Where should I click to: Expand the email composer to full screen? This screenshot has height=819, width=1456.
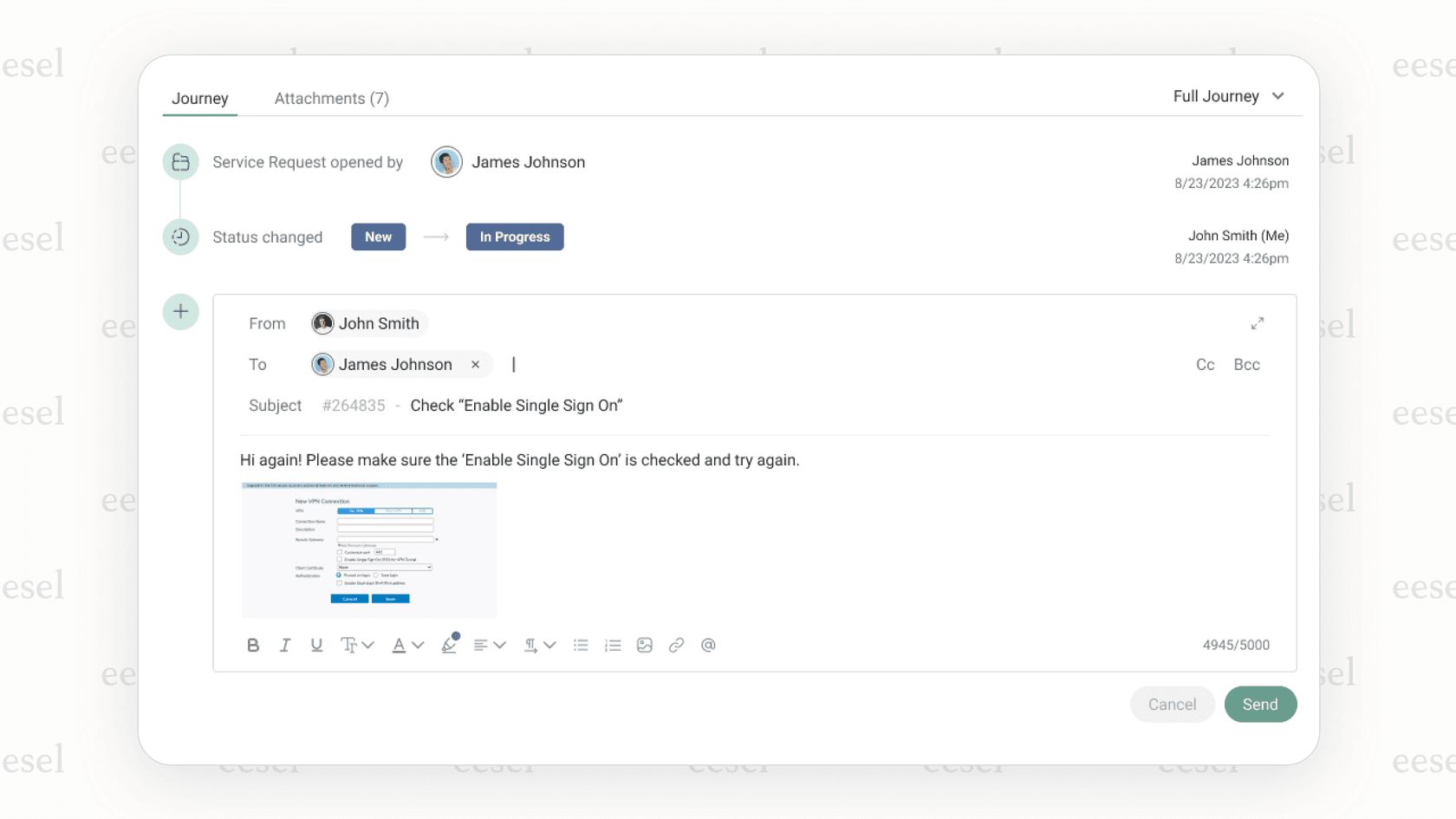coord(1258,323)
